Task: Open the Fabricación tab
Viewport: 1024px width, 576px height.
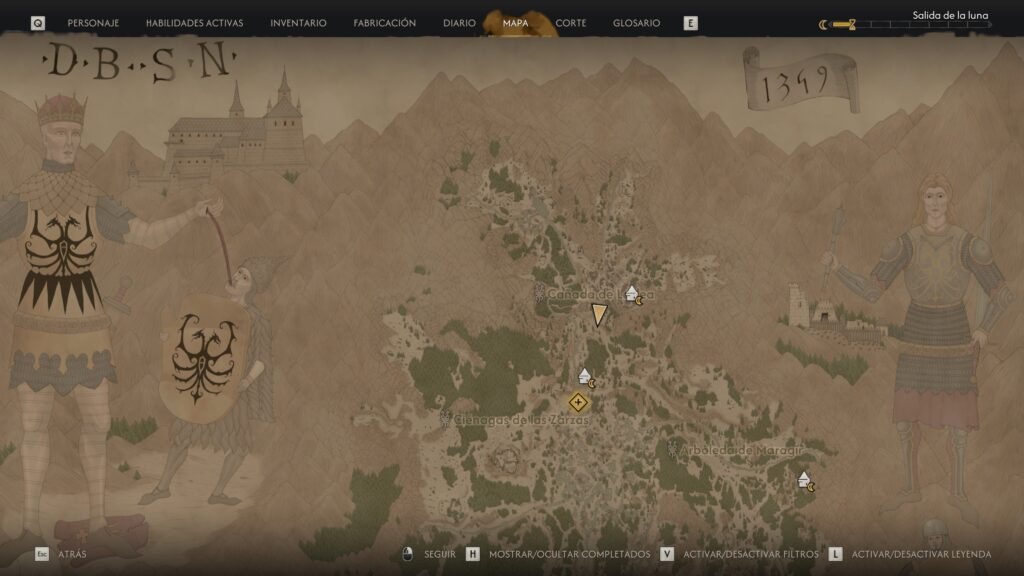Action: [385, 23]
